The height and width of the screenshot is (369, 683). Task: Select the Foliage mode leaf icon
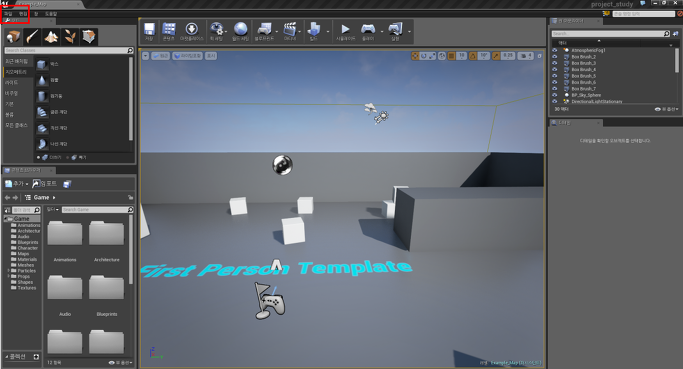[70, 37]
